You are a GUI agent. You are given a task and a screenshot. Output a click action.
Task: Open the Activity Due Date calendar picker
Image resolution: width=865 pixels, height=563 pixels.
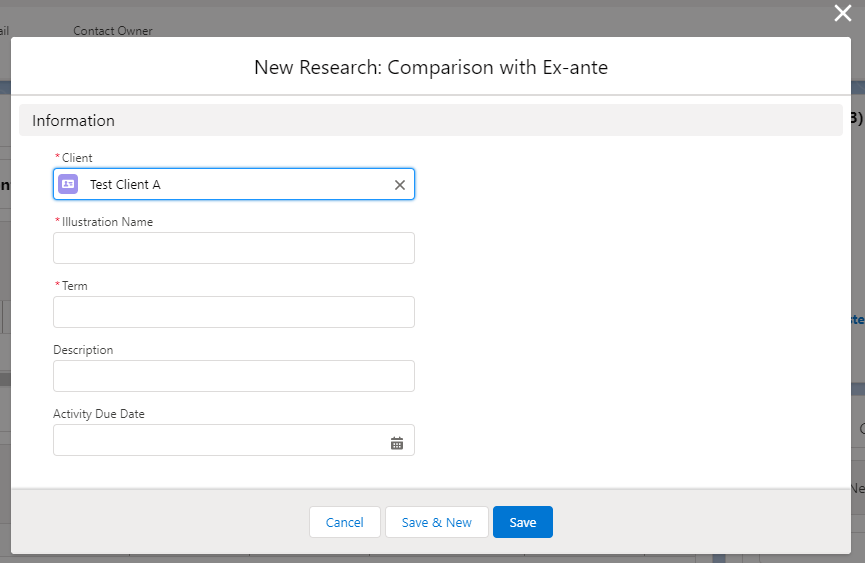[x=397, y=443]
